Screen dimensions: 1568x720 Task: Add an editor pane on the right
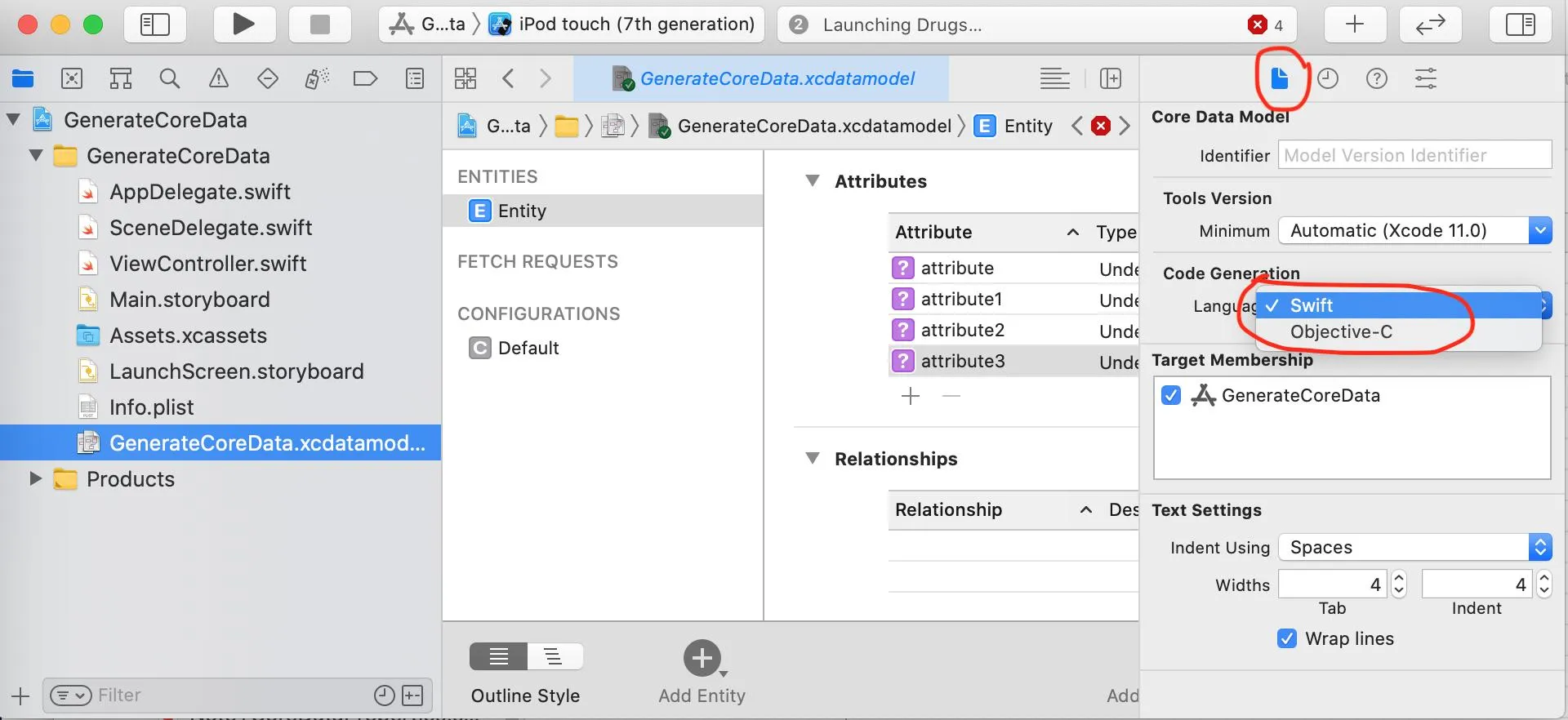(1111, 78)
